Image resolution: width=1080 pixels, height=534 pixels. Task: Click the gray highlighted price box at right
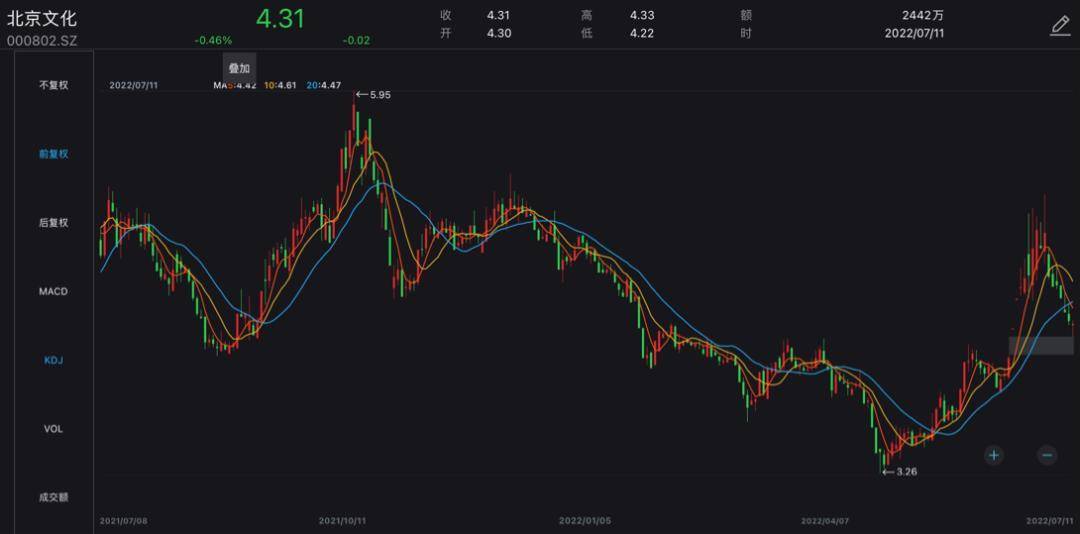coord(1041,346)
